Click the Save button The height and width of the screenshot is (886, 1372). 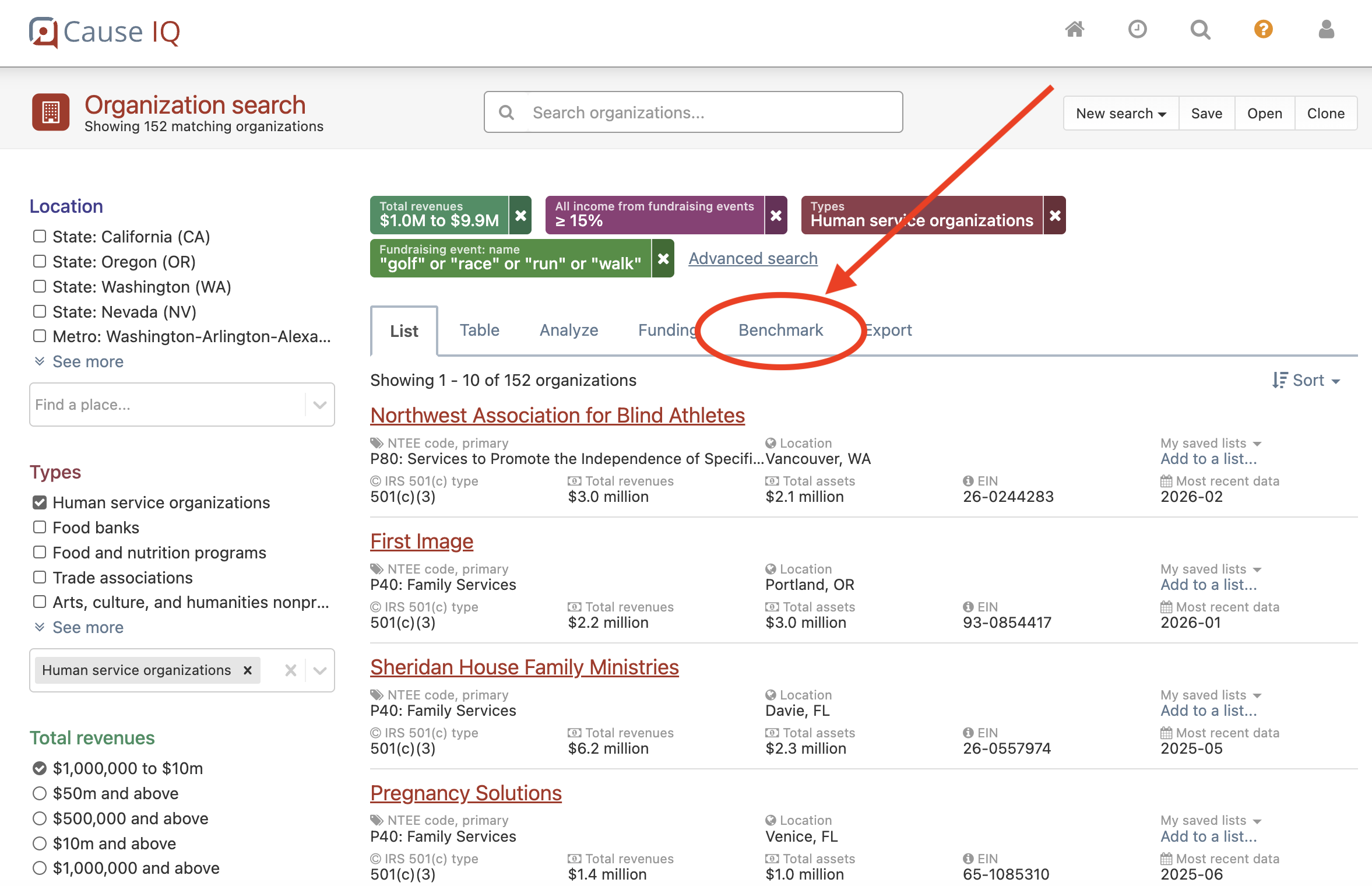1206,113
